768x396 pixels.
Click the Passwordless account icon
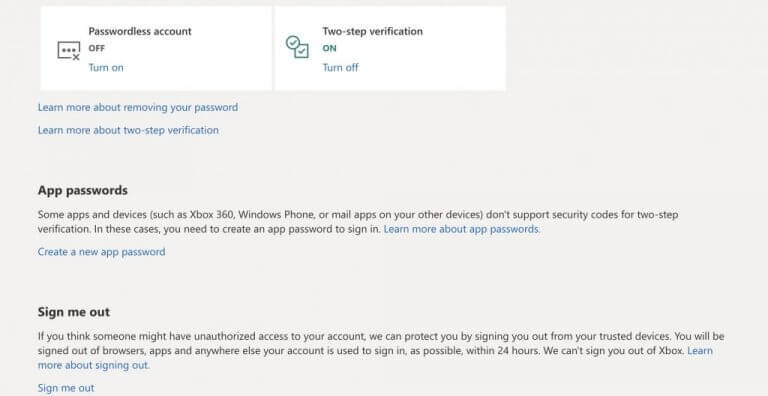tap(69, 50)
